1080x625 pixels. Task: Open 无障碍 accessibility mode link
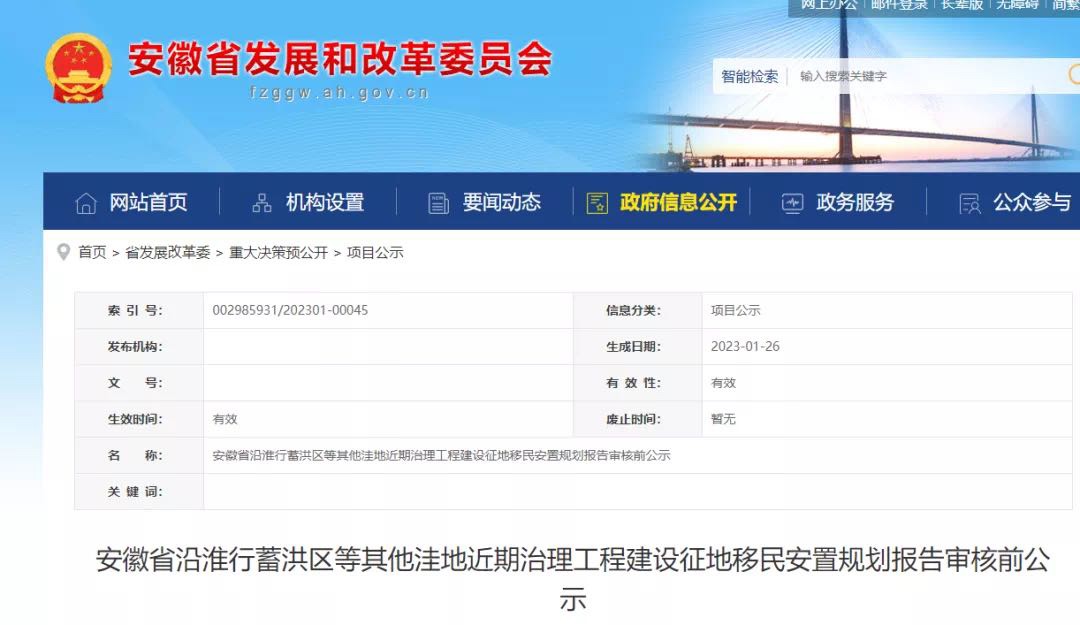[1018, 5]
